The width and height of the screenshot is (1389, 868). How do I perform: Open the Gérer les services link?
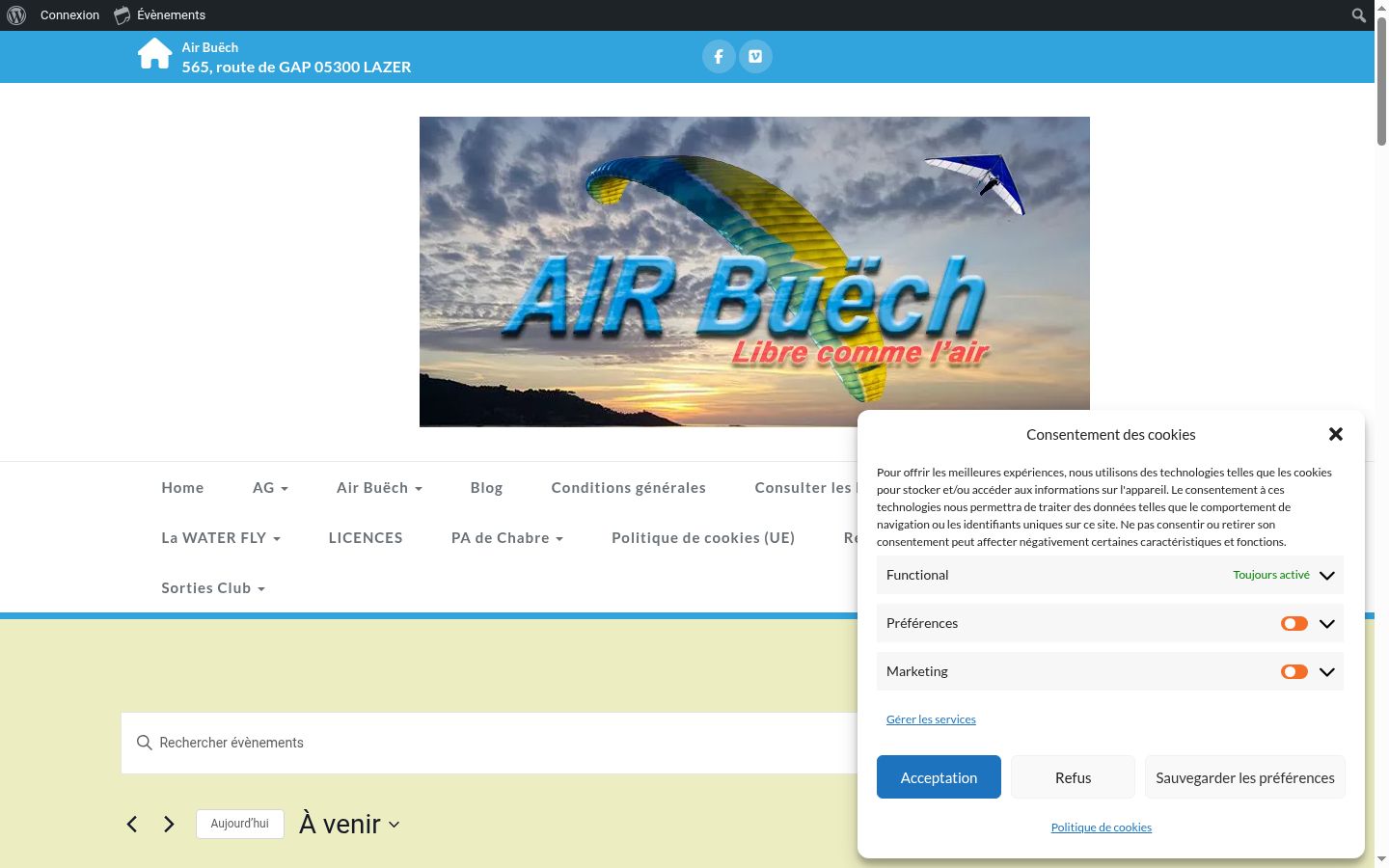point(931,719)
